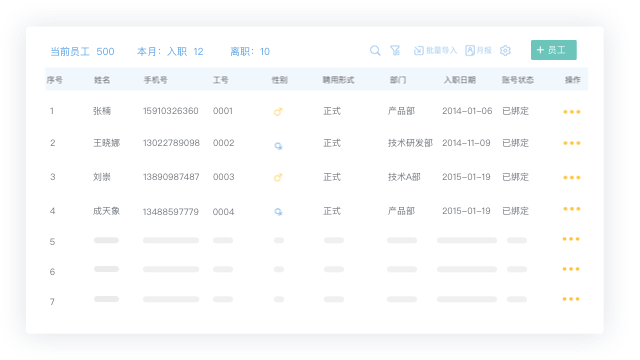Click the 序号 column header
The height and width of the screenshot is (360, 640).
pos(55,80)
